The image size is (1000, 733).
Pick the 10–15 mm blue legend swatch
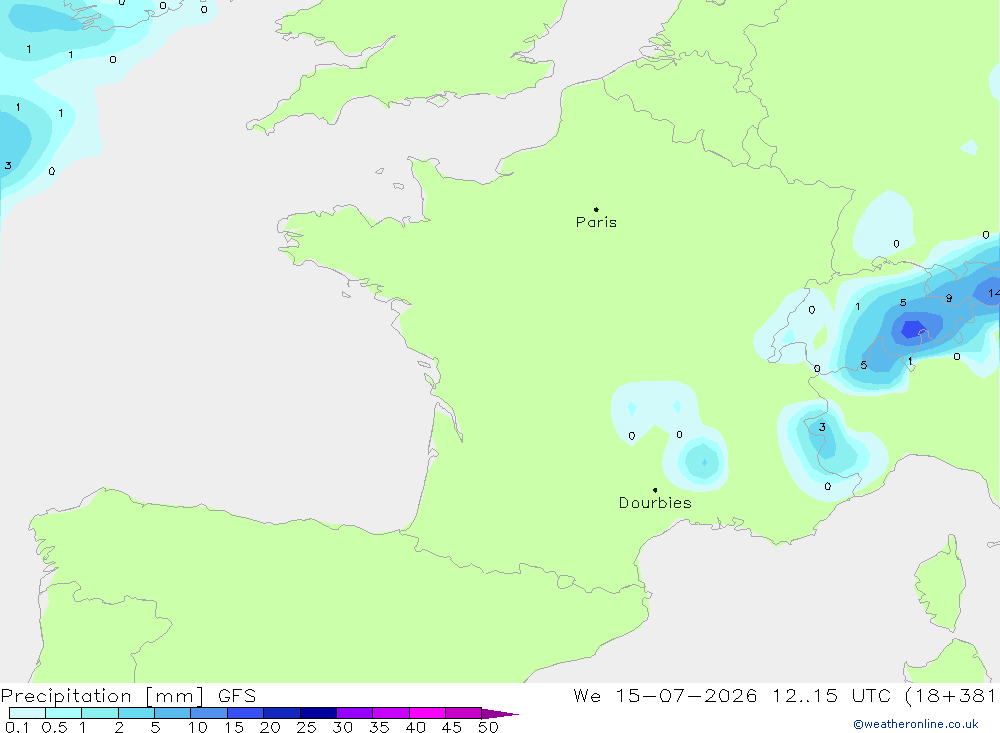pos(209,713)
